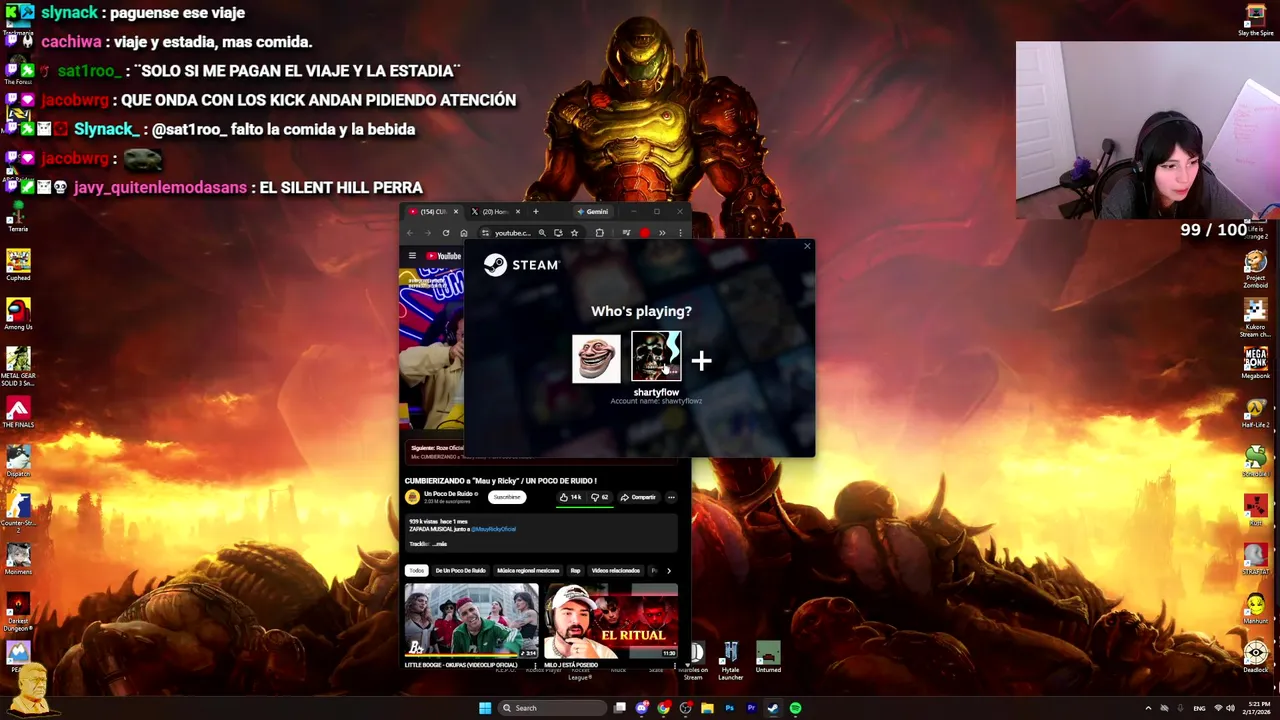Viewport: 1280px width, 720px height.
Task: Open Discord from the taskbar
Action: (x=642, y=708)
